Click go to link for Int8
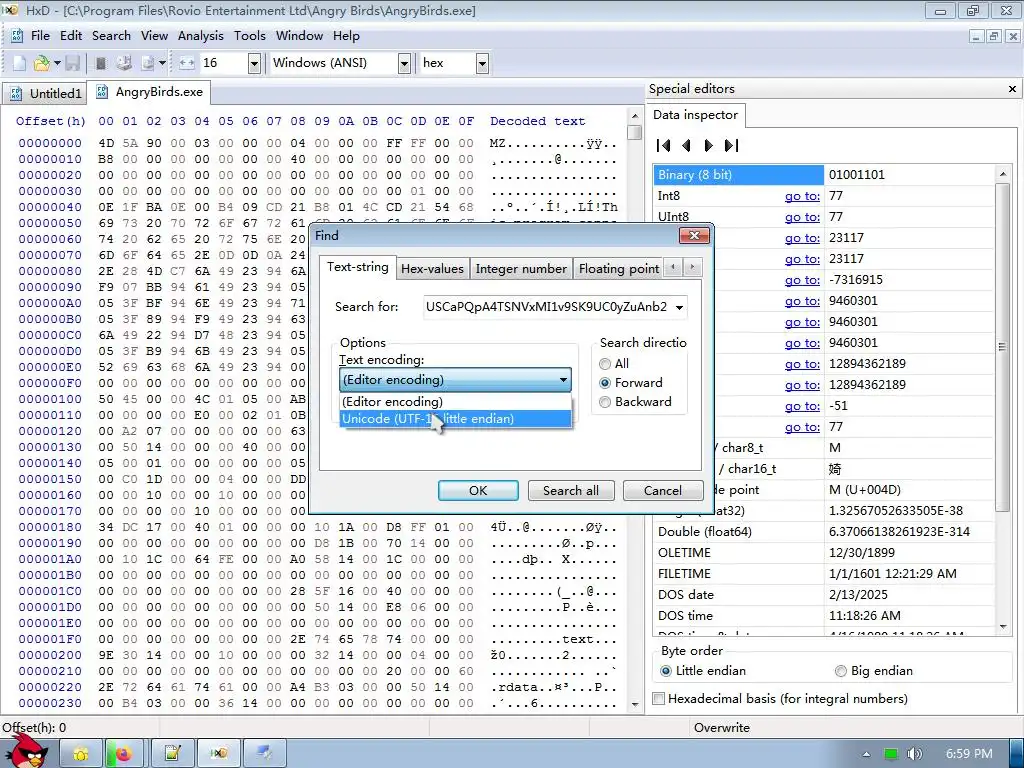Image resolution: width=1024 pixels, height=768 pixels. [802, 196]
